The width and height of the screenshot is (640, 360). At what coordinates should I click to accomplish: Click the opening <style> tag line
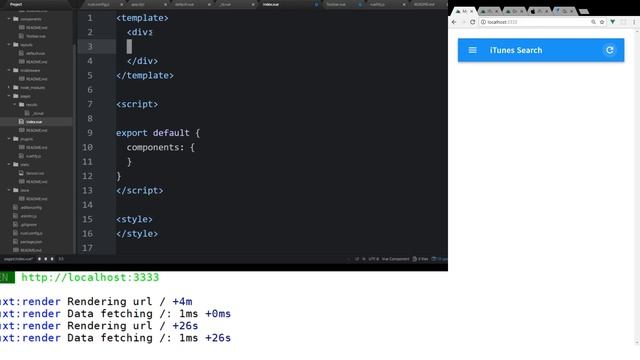[x=134, y=219]
